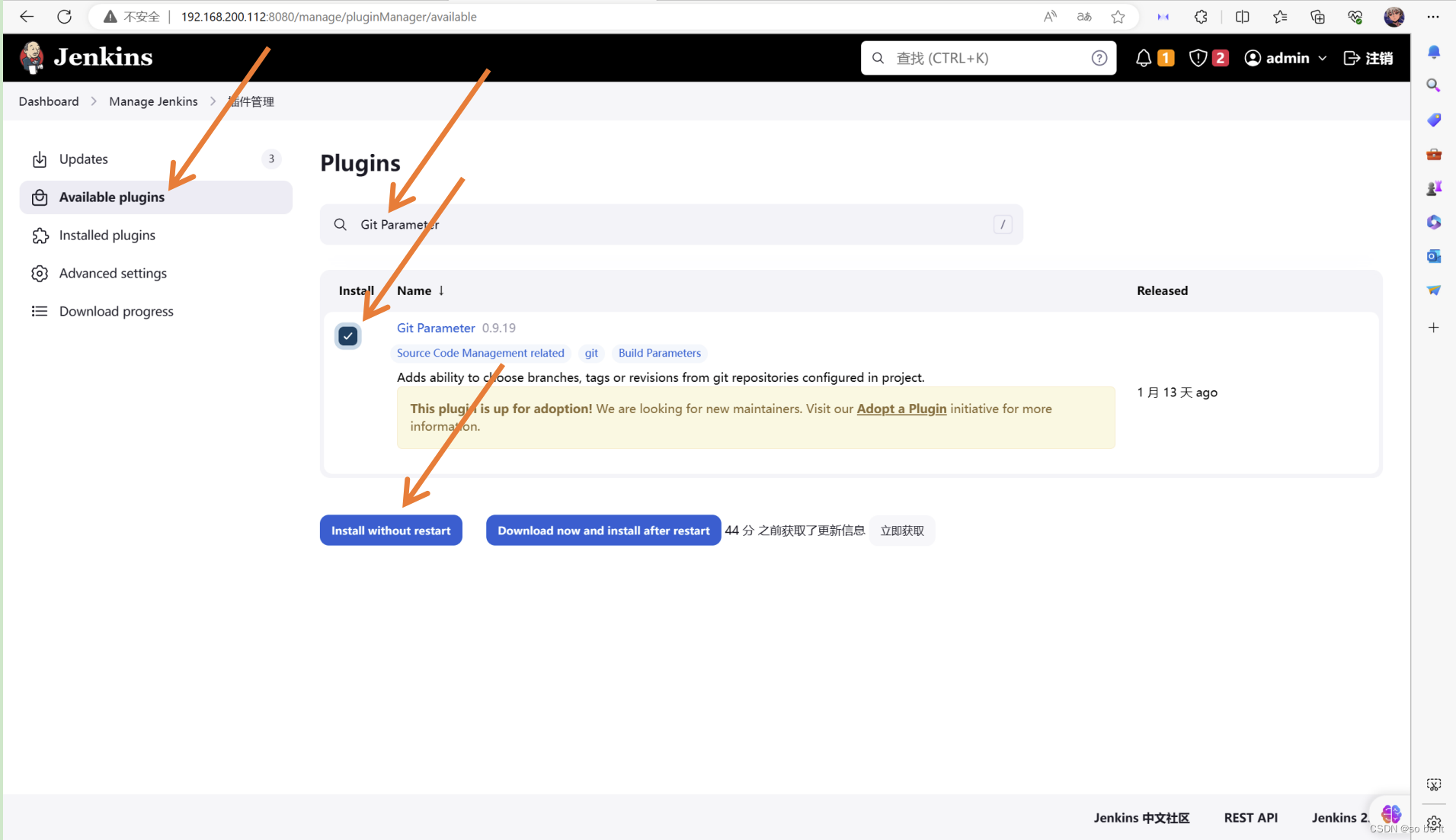Open Installed plugins in the sidebar
The width and height of the screenshot is (1456, 840).
point(155,235)
